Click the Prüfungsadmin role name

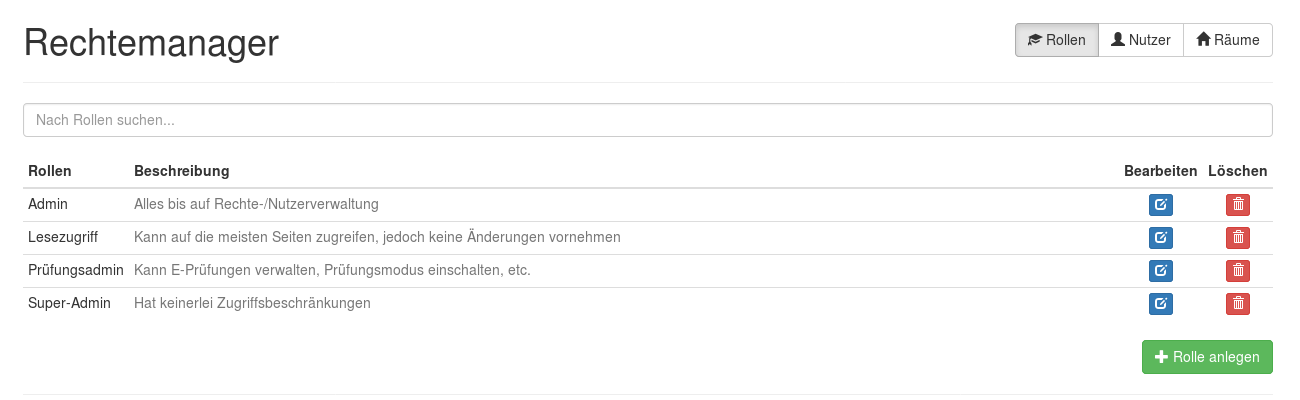pos(76,270)
